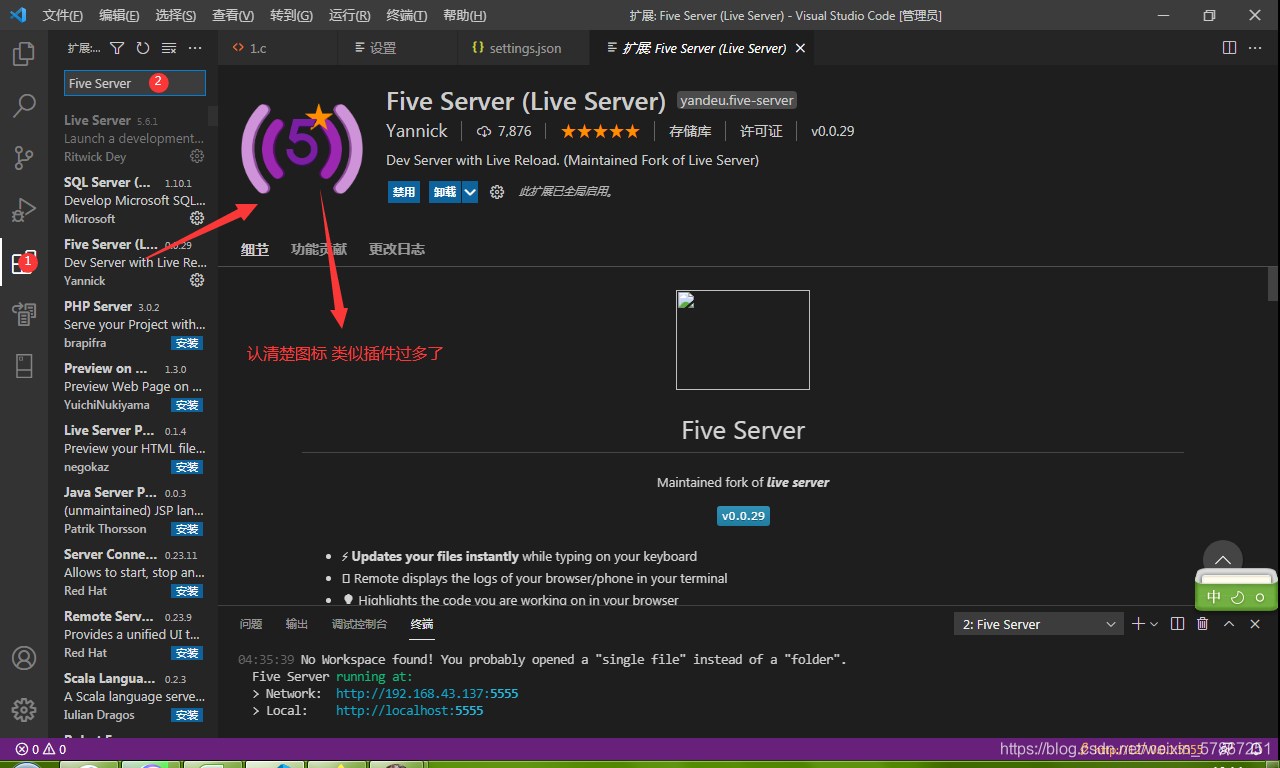Switch to the 更改日志 tab
The width and height of the screenshot is (1280, 768).
click(397, 249)
